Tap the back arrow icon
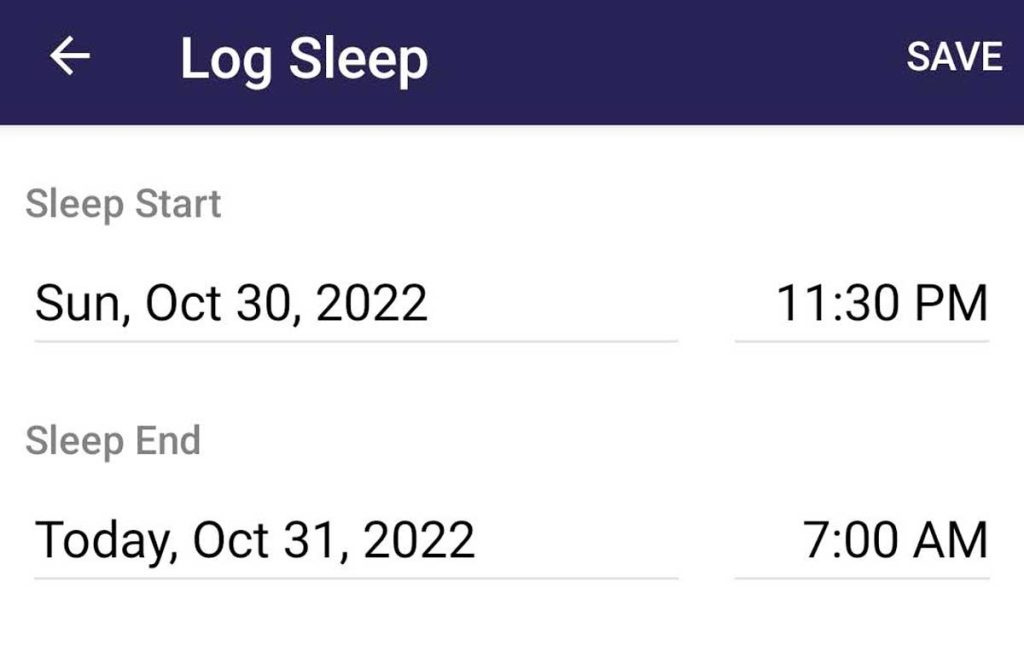The height and width of the screenshot is (657, 1024). (69, 58)
